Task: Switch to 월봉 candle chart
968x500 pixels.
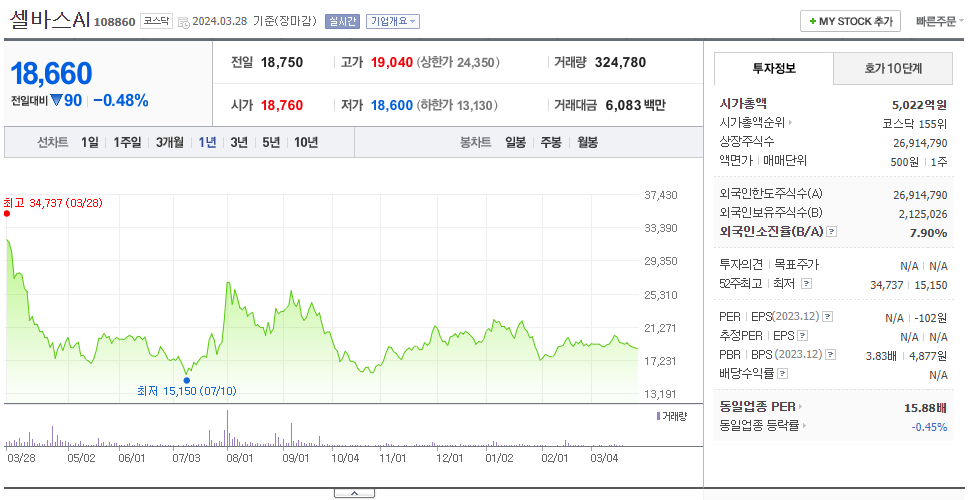Action: pyautogui.click(x=588, y=143)
